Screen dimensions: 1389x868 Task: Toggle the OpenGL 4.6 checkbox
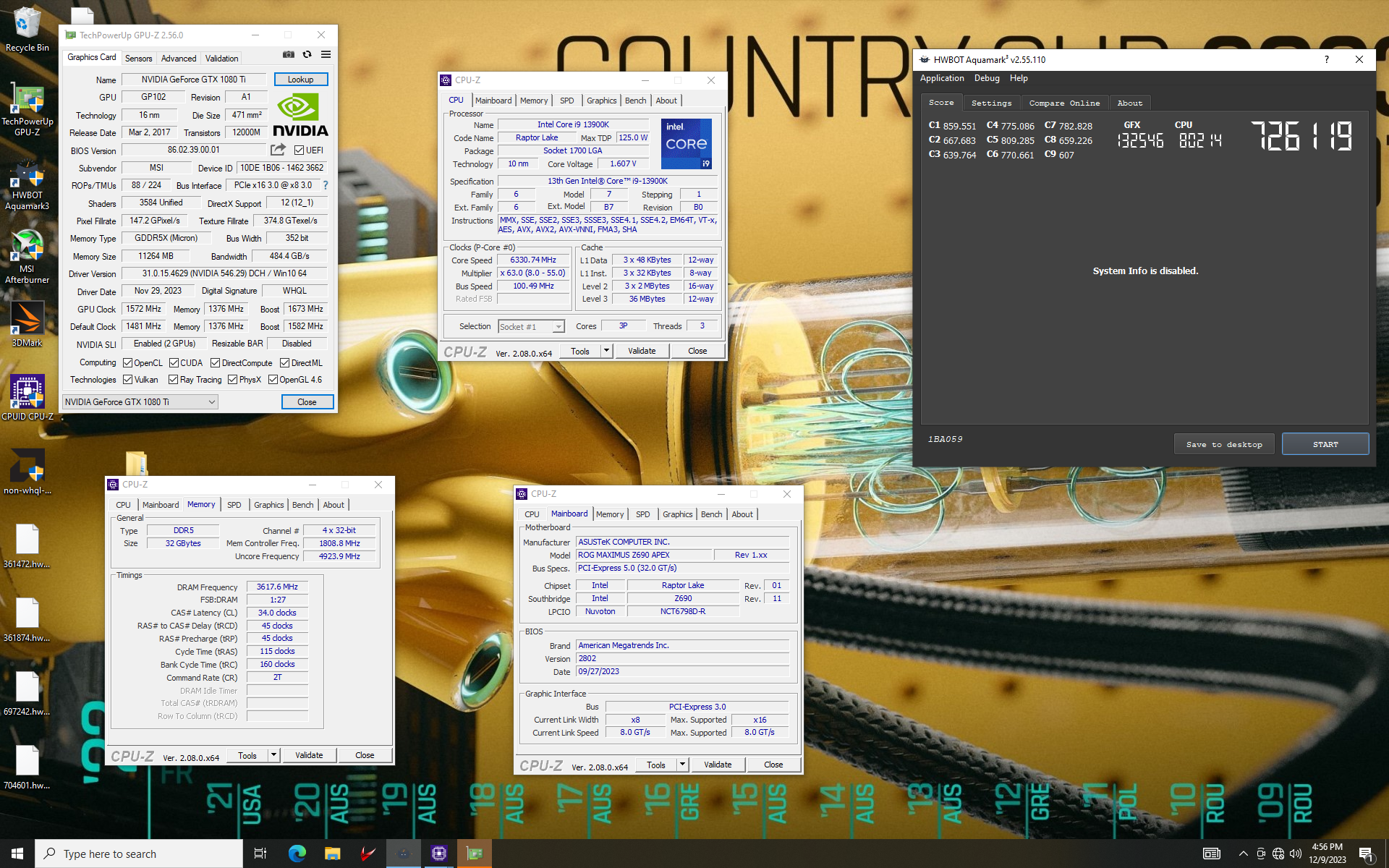tap(273, 380)
